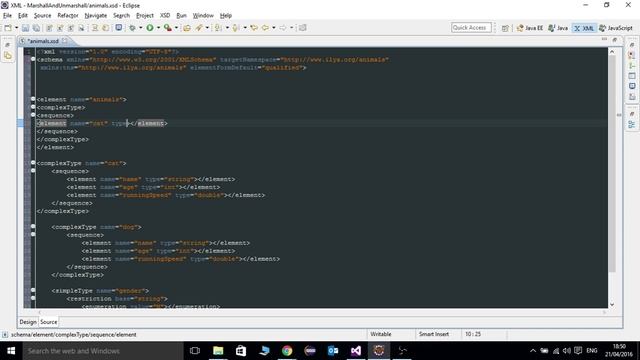
Task: Collapse the simpleType name="gender" fold marker
Action: click(x=33, y=290)
